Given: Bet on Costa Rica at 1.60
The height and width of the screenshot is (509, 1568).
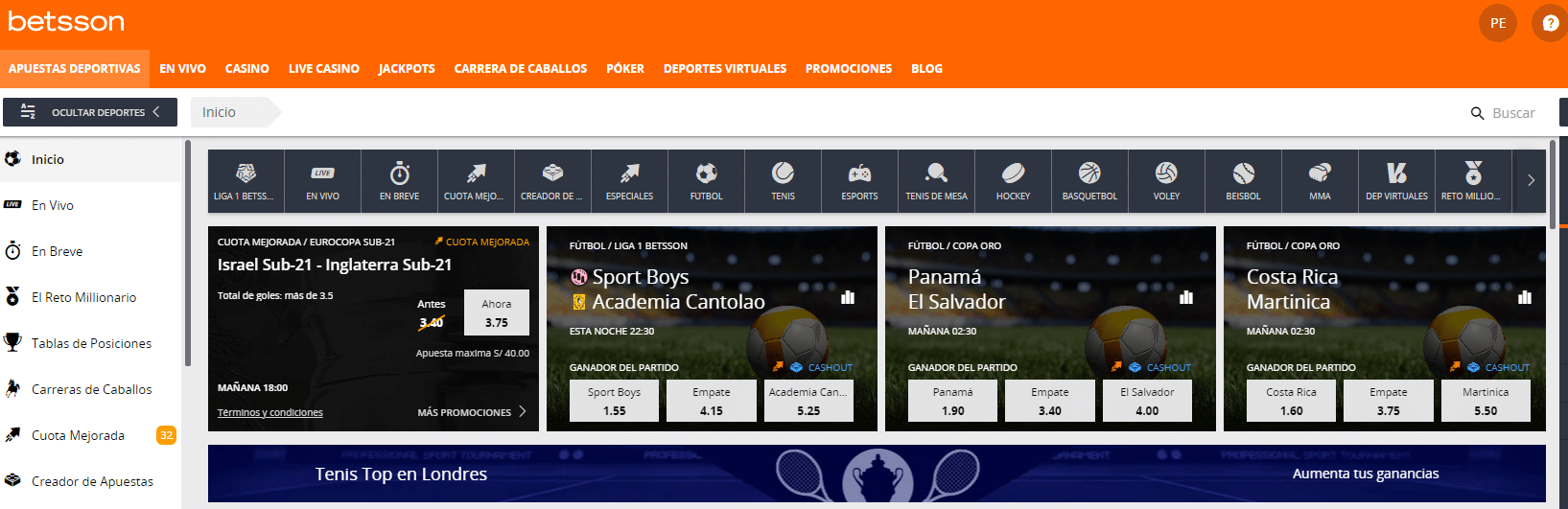Looking at the screenshot, I should [1291, 401].
